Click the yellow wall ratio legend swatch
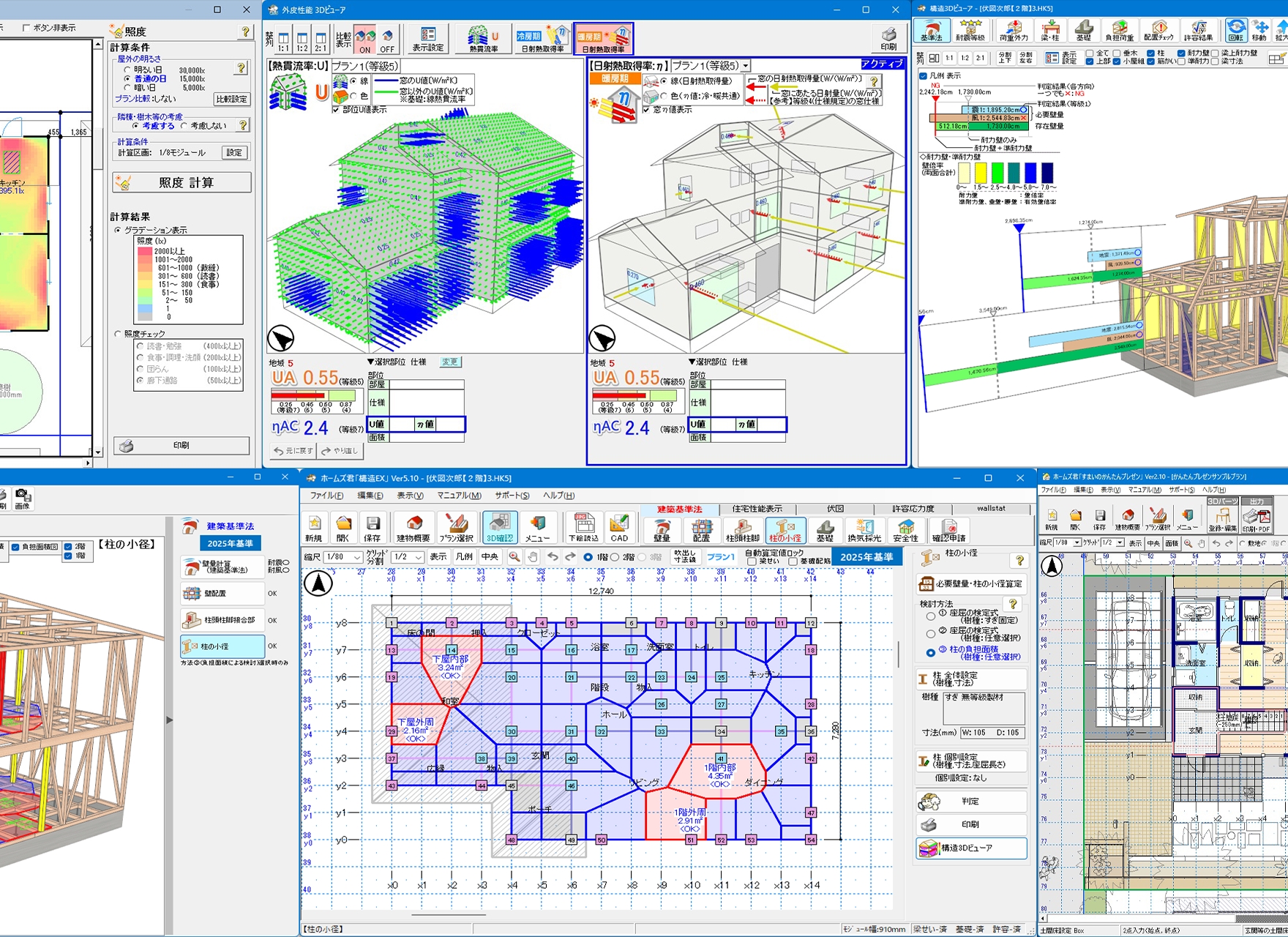This screenshot has height=937, width=1288. (x=981, y=173)
